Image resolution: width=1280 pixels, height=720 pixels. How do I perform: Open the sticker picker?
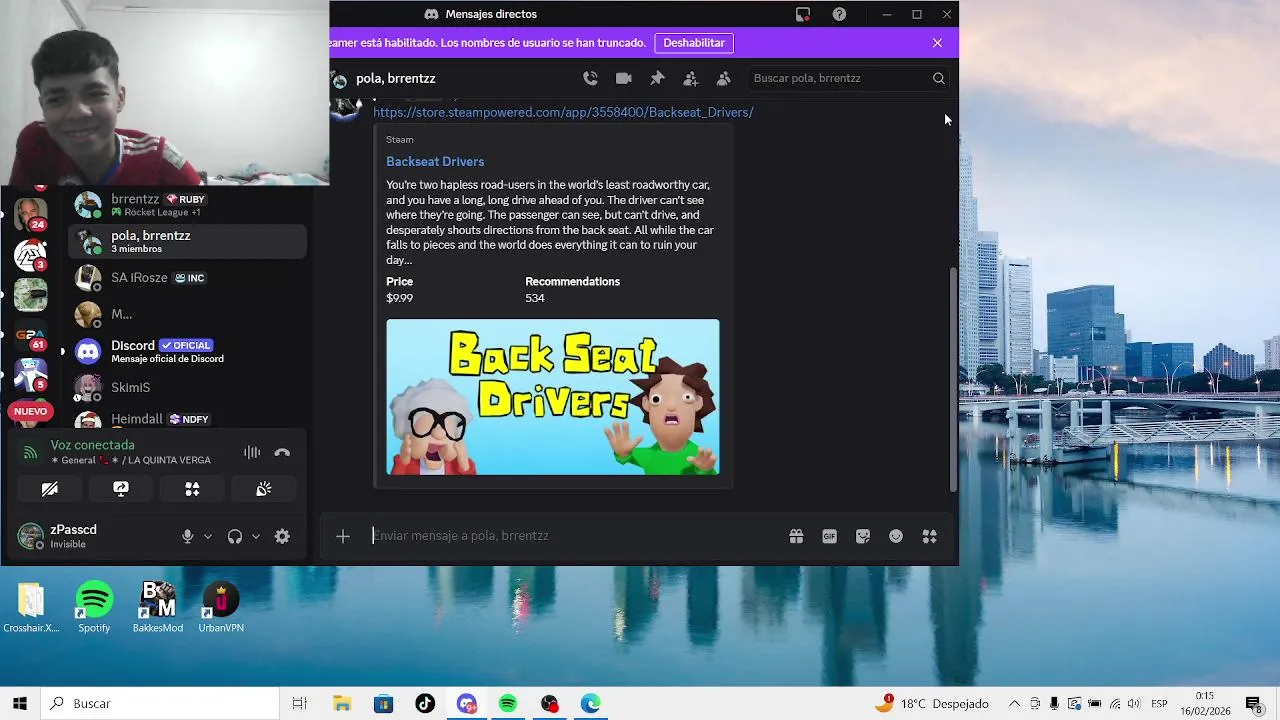[x=863, y=536]
